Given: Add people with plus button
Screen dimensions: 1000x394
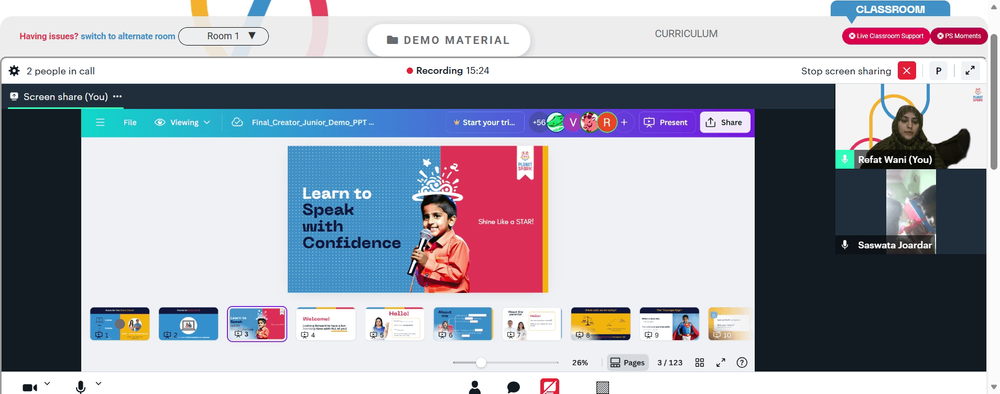Looking at the screenshot, I should [624, 122].
